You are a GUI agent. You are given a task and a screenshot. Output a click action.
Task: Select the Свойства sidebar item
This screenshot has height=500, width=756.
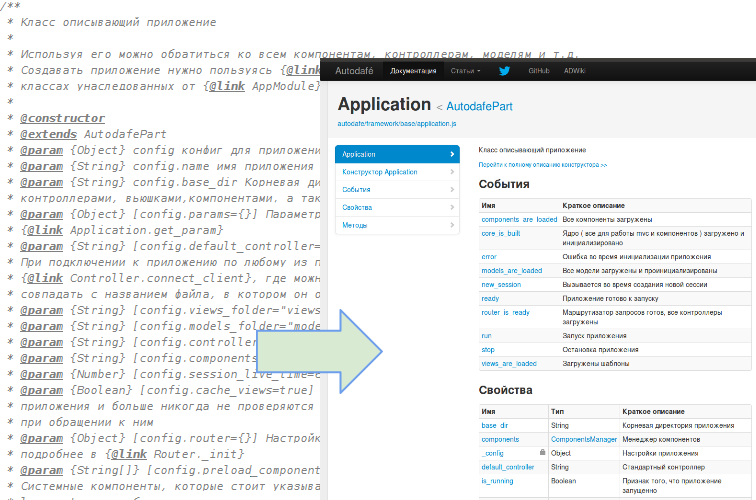(x=397, y=207)
